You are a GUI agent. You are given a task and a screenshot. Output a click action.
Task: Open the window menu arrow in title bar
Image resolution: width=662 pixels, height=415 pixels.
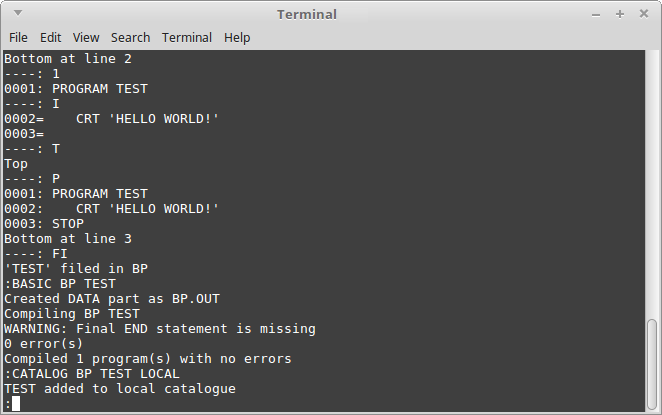click(x=18, y=13)
